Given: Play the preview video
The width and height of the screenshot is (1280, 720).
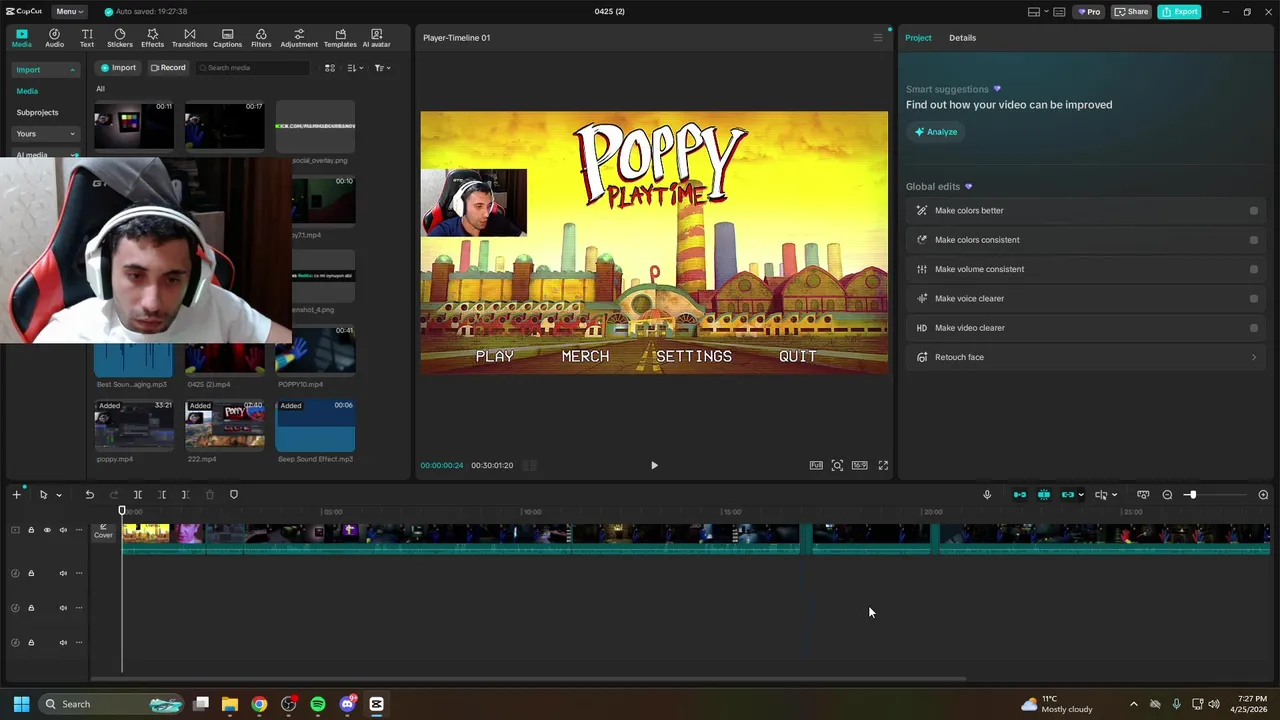Looking at the screenshot, I should (x=654, y=465).
